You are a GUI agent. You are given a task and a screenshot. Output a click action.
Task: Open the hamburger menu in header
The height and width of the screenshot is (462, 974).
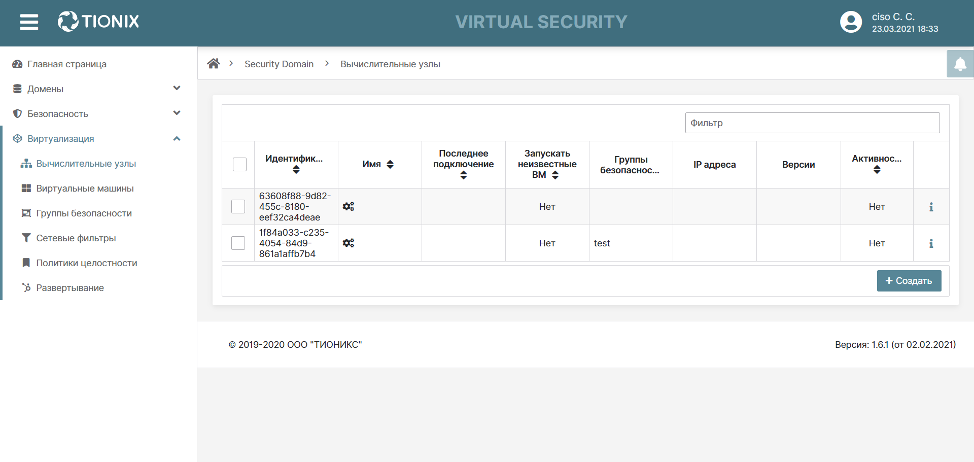click(x=29, y=22)
